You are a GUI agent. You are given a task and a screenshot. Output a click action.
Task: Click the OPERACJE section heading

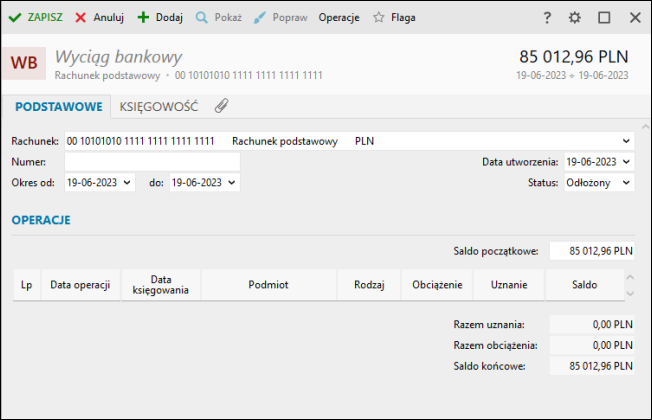tap(41, 220)
